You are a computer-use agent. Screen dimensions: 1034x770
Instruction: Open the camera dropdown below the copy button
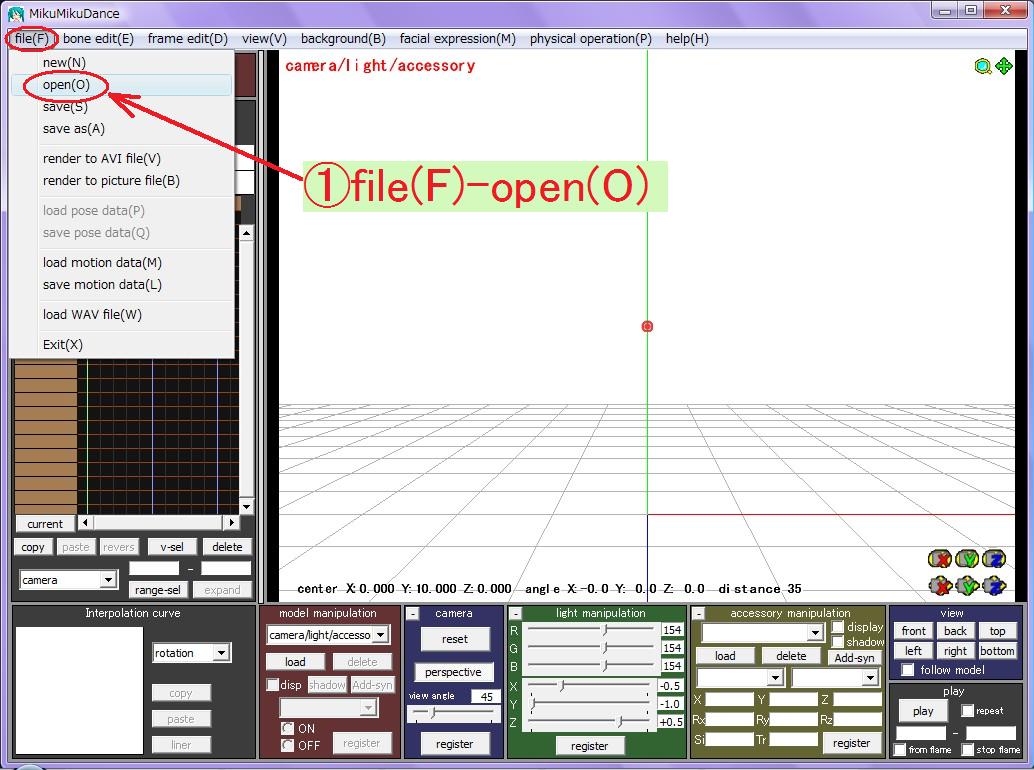click(x=107, y=579)
